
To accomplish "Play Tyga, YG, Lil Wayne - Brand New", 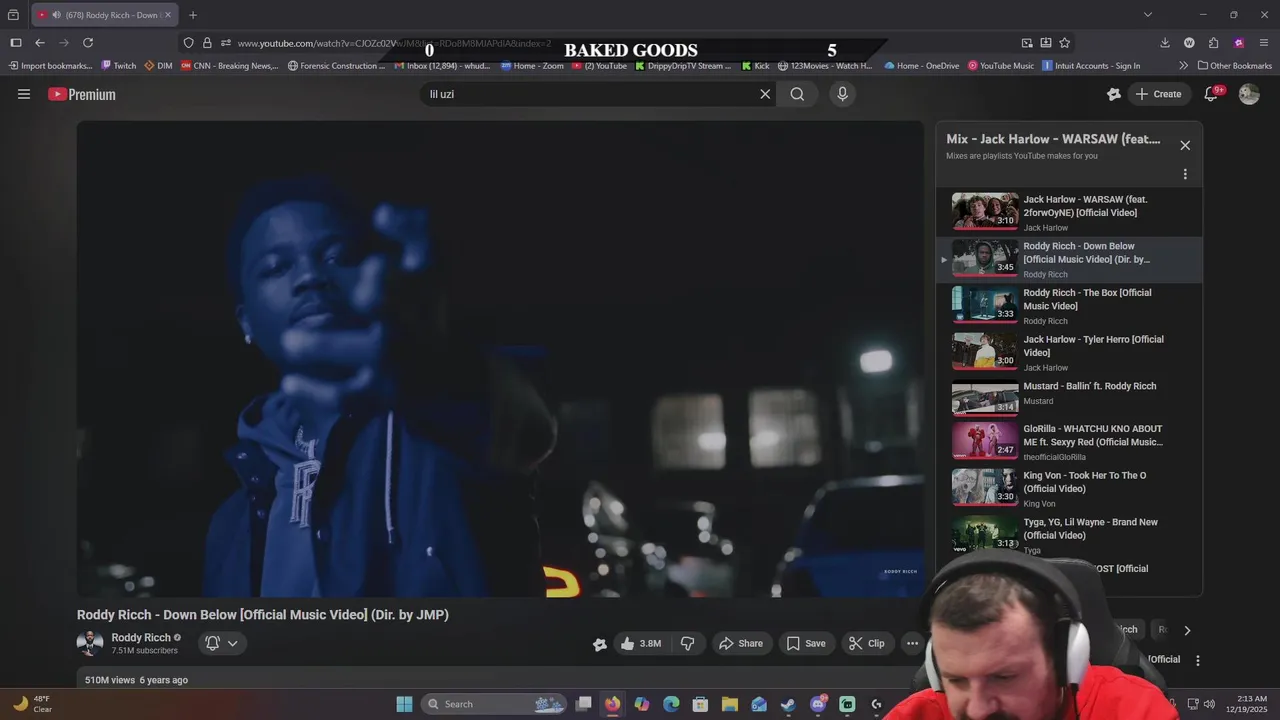I will pyautogui.click(x=1069, y=535).
